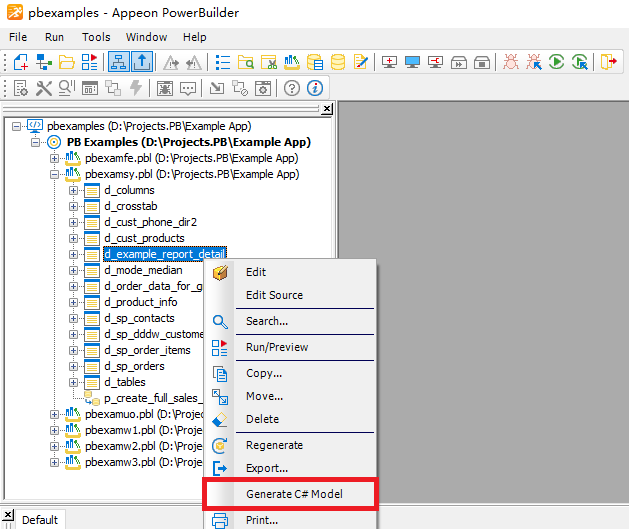Select Regenerate in the context menu

[x=274, y=445]
